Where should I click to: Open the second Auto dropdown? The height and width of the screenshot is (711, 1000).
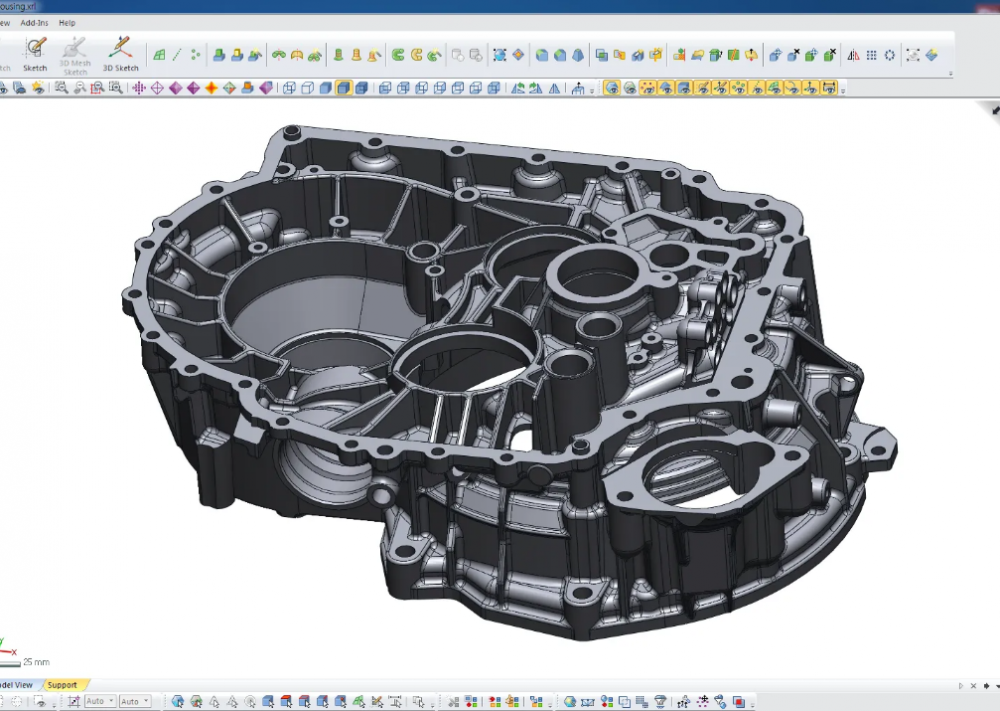pyautogui.click(x=135, y=702)
